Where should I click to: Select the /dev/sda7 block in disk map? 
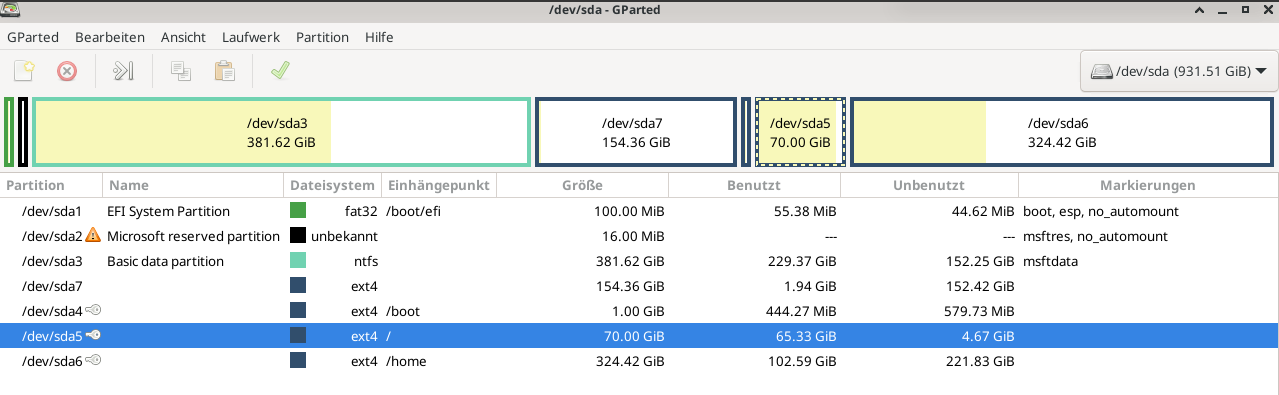tap(636, 132)
